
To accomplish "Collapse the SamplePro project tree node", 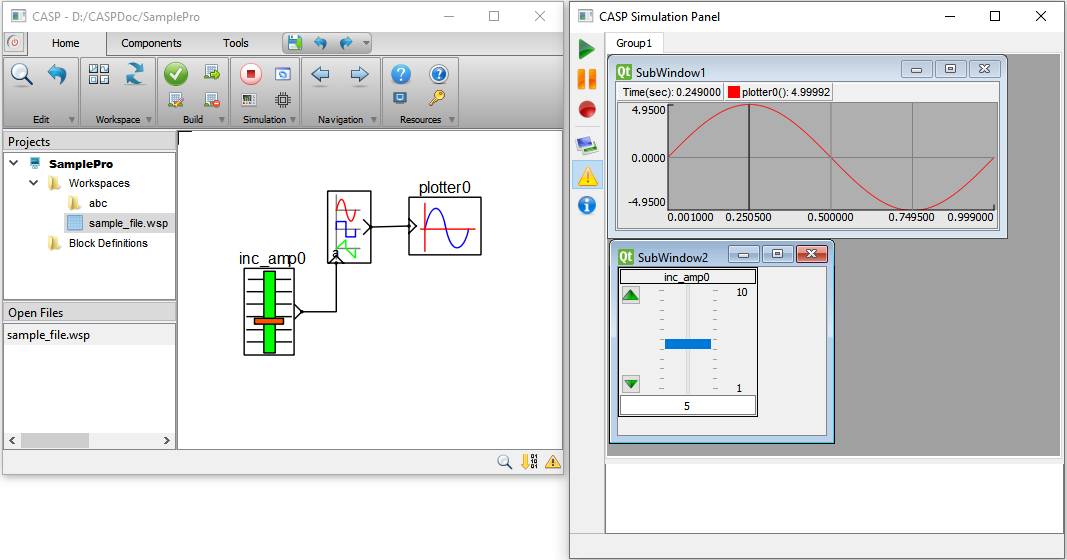I will 14,163.
